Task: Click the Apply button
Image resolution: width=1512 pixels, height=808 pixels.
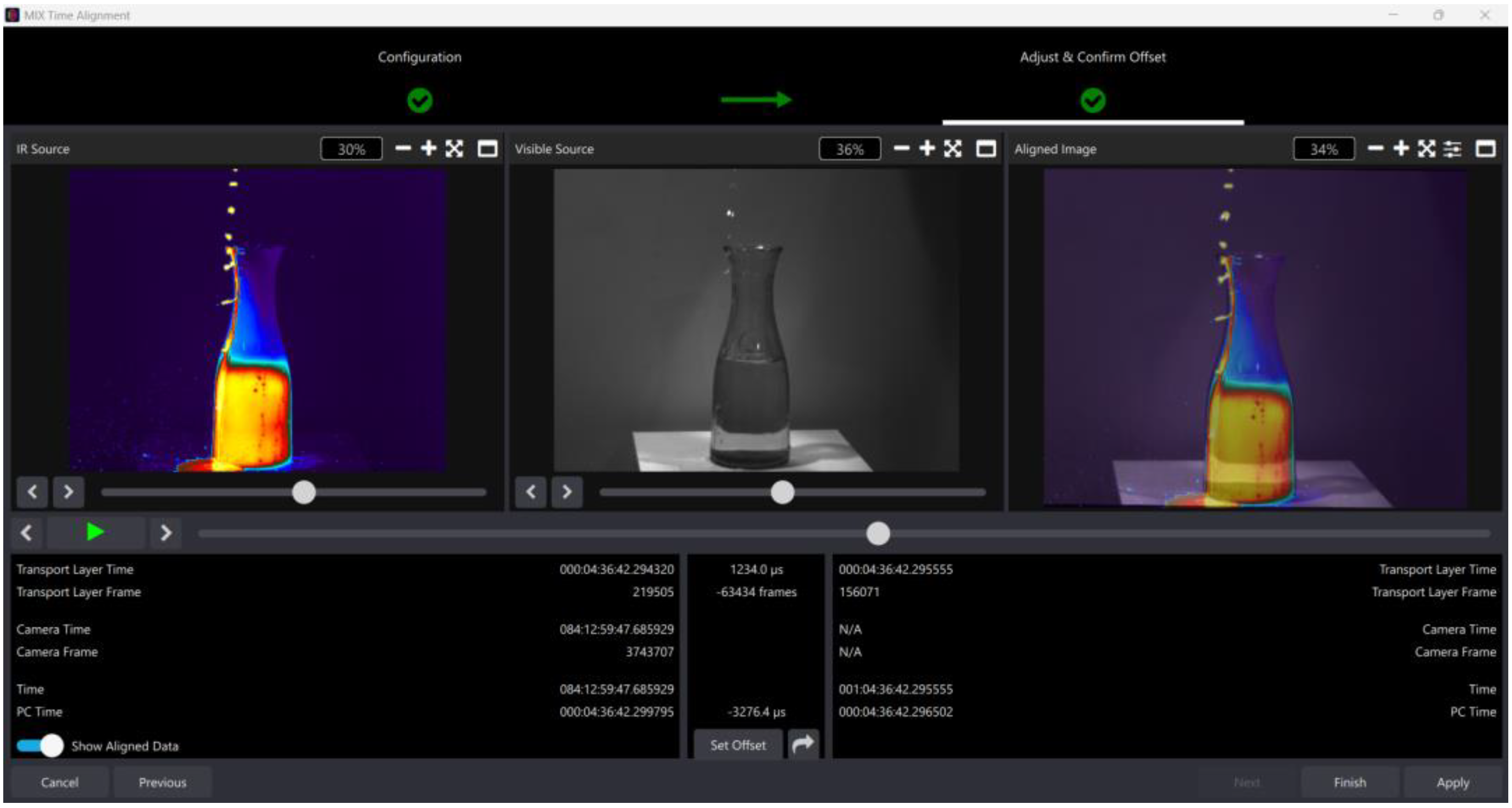Action: coord(1452,782)
